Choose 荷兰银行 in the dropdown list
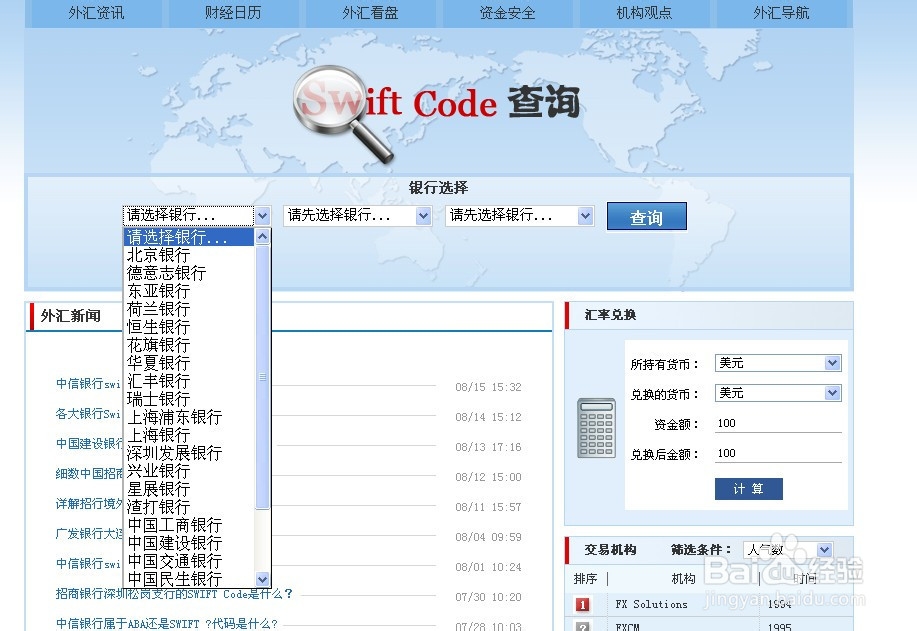 189,309
